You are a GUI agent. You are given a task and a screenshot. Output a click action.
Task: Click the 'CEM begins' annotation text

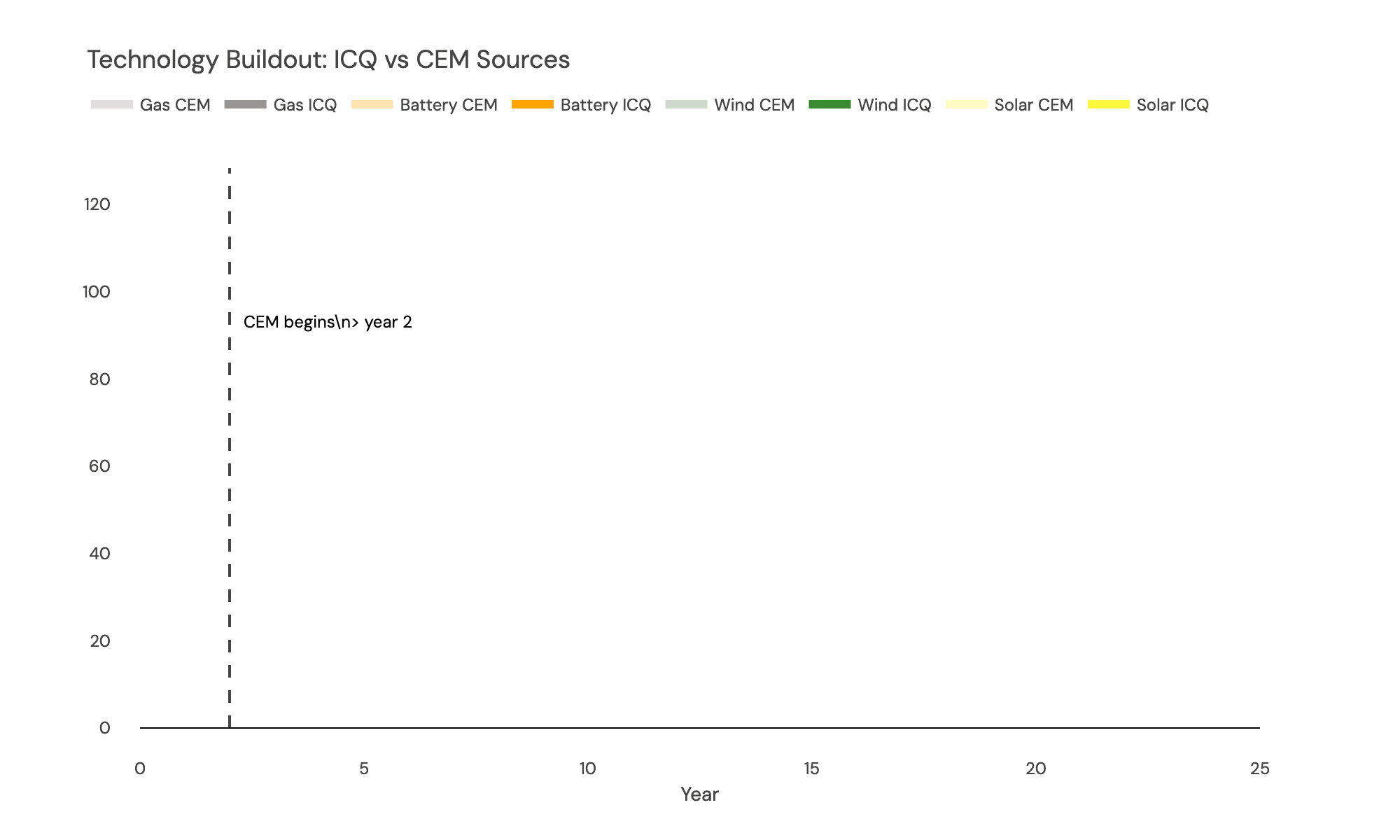(328, 322)
